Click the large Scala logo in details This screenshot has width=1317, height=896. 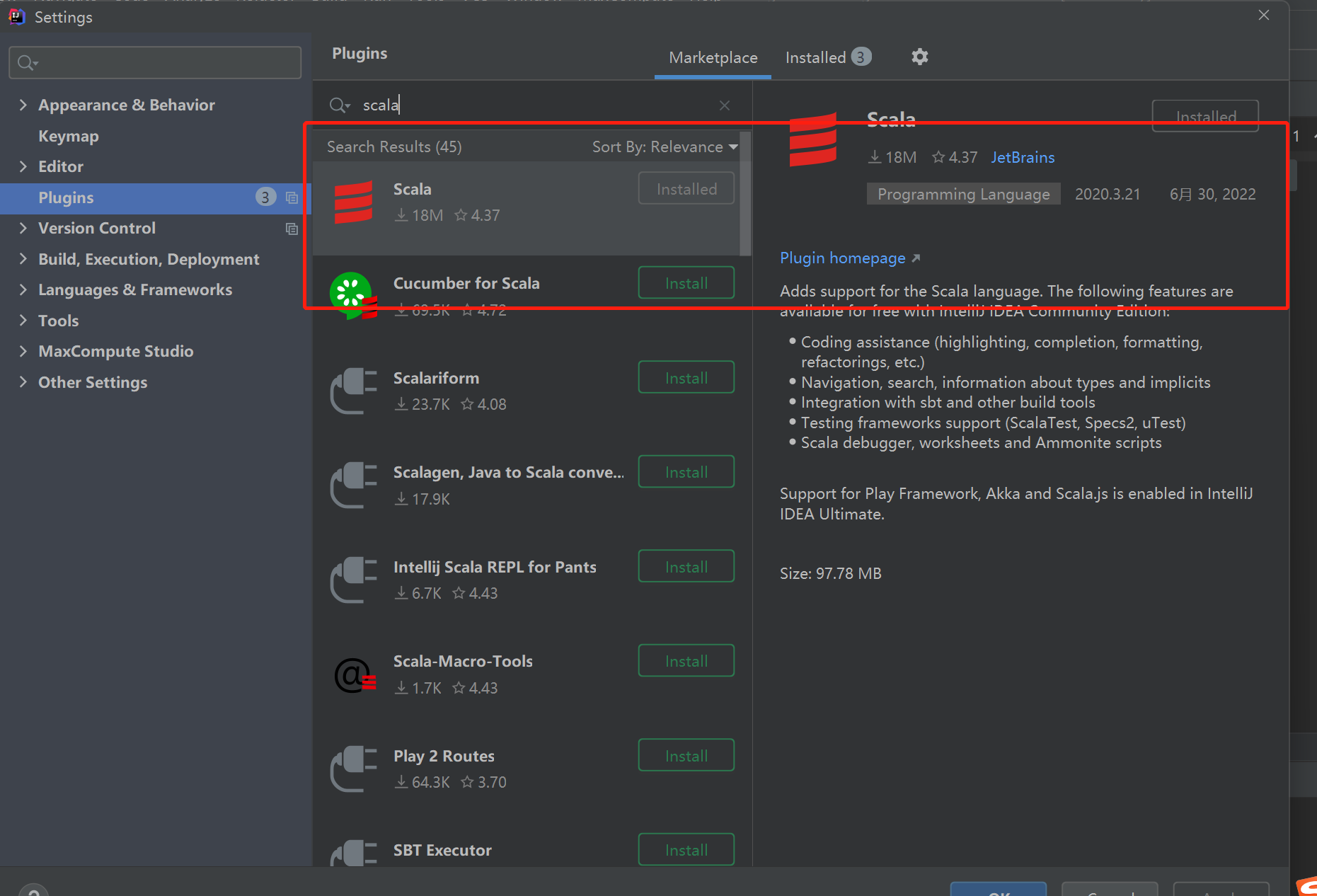point(813,140)
